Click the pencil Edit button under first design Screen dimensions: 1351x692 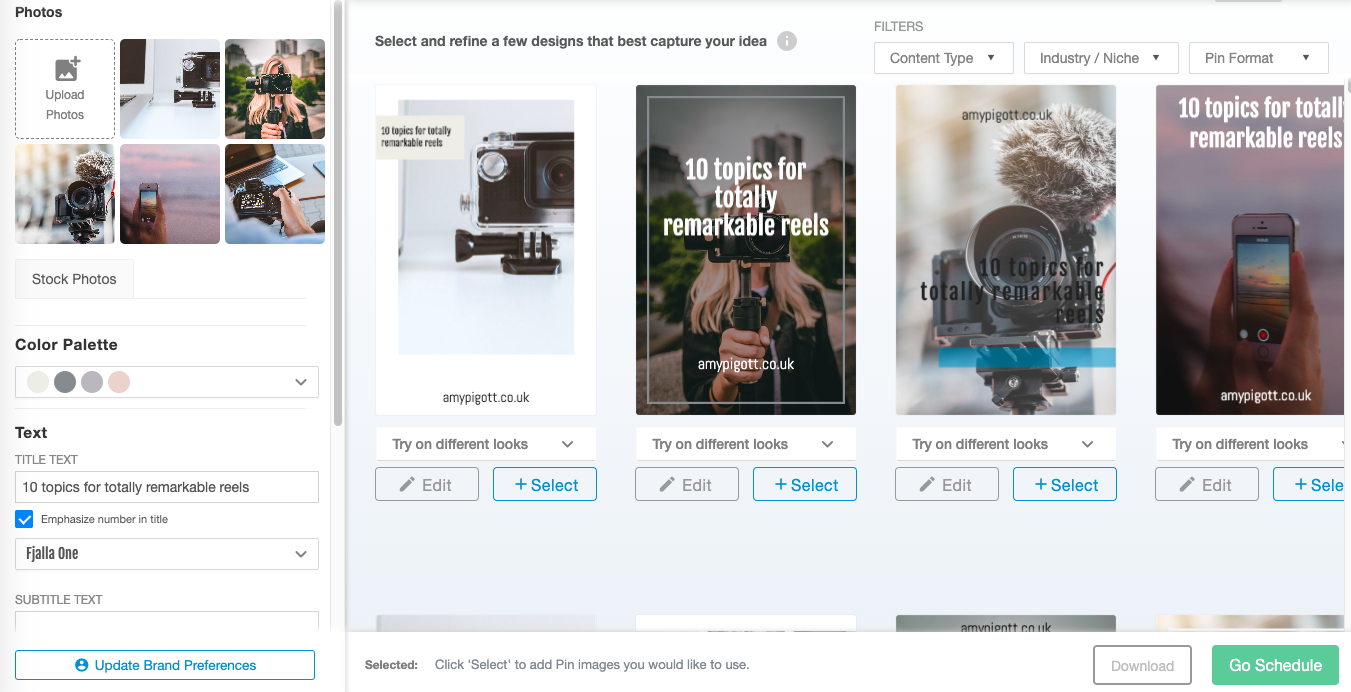(426, 485)
